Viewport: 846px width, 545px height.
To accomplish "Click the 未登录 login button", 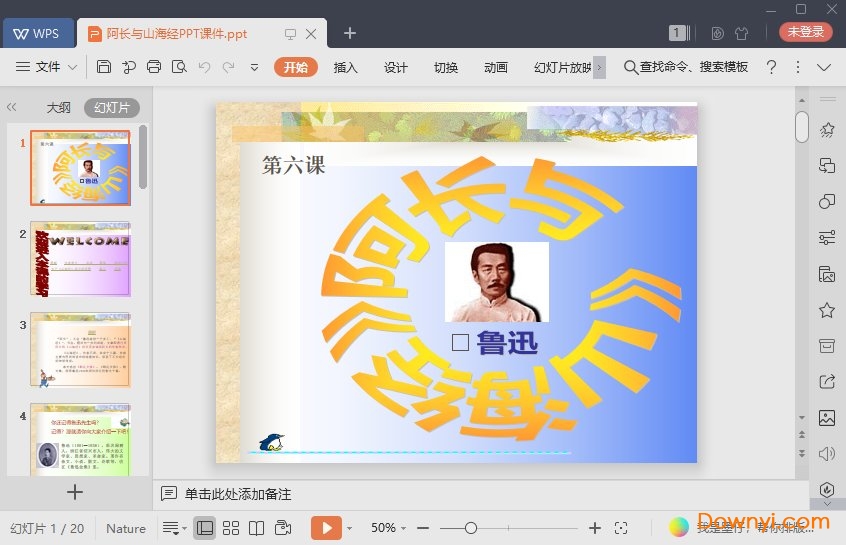I will (x=806, y=32).
